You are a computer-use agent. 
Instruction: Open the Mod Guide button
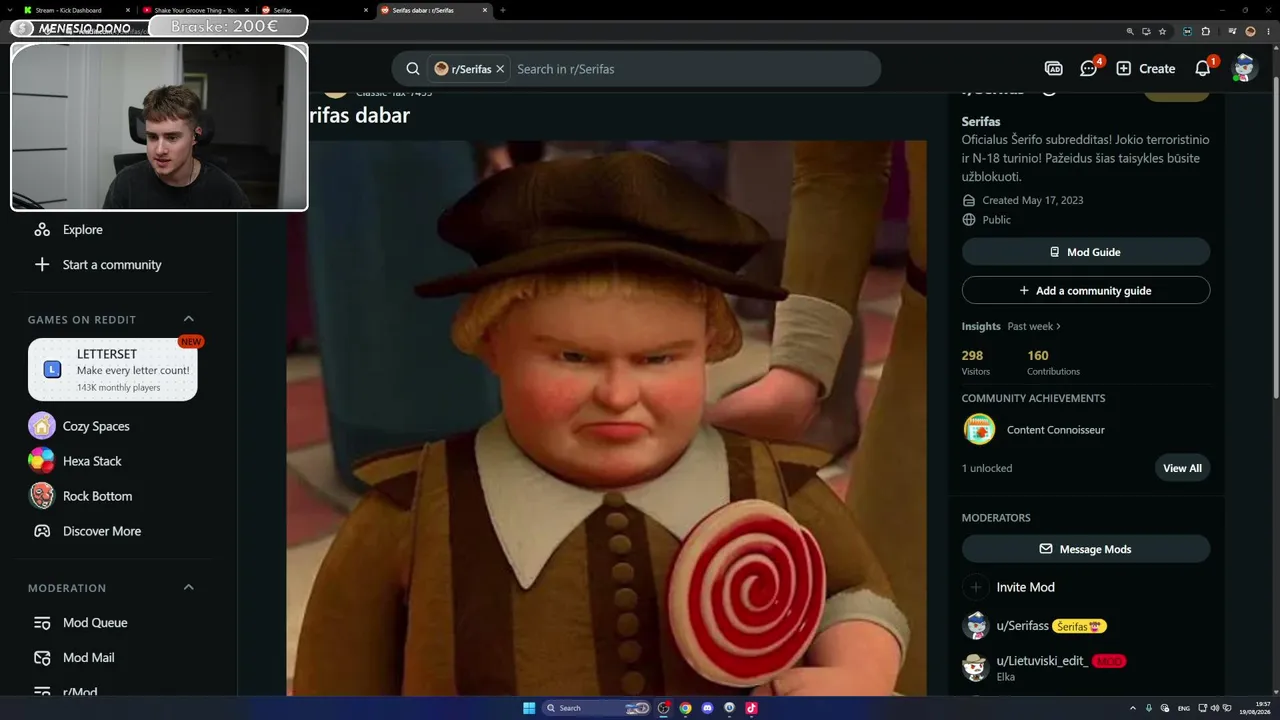click(1086, 252)
